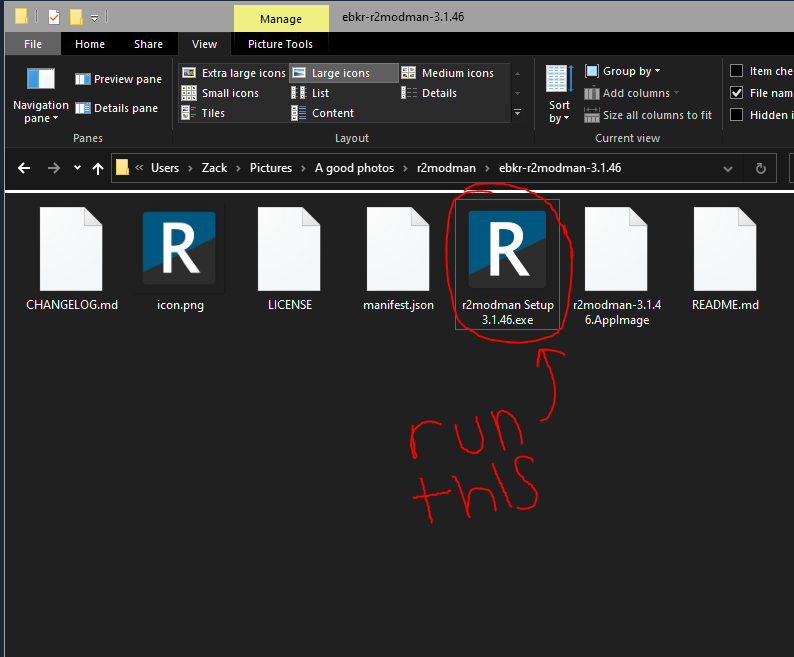Toggle File name extensions checkbox
The image size is (794, 657).
(x=737, y=93)
